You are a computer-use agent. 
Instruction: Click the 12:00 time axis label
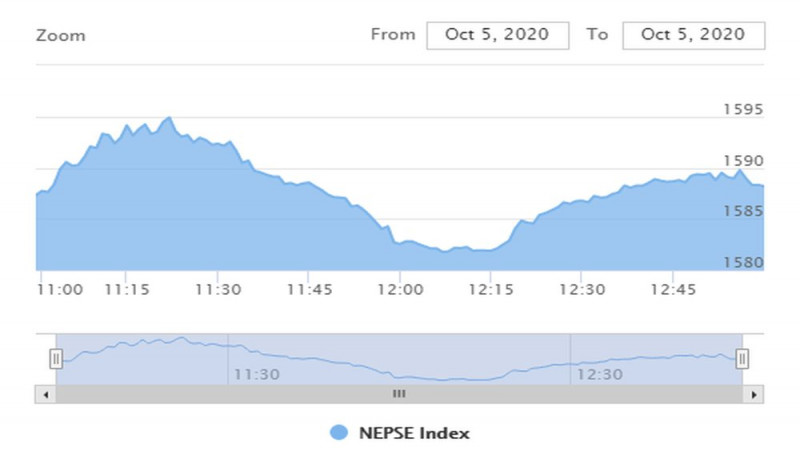click(x=399, y=289)
